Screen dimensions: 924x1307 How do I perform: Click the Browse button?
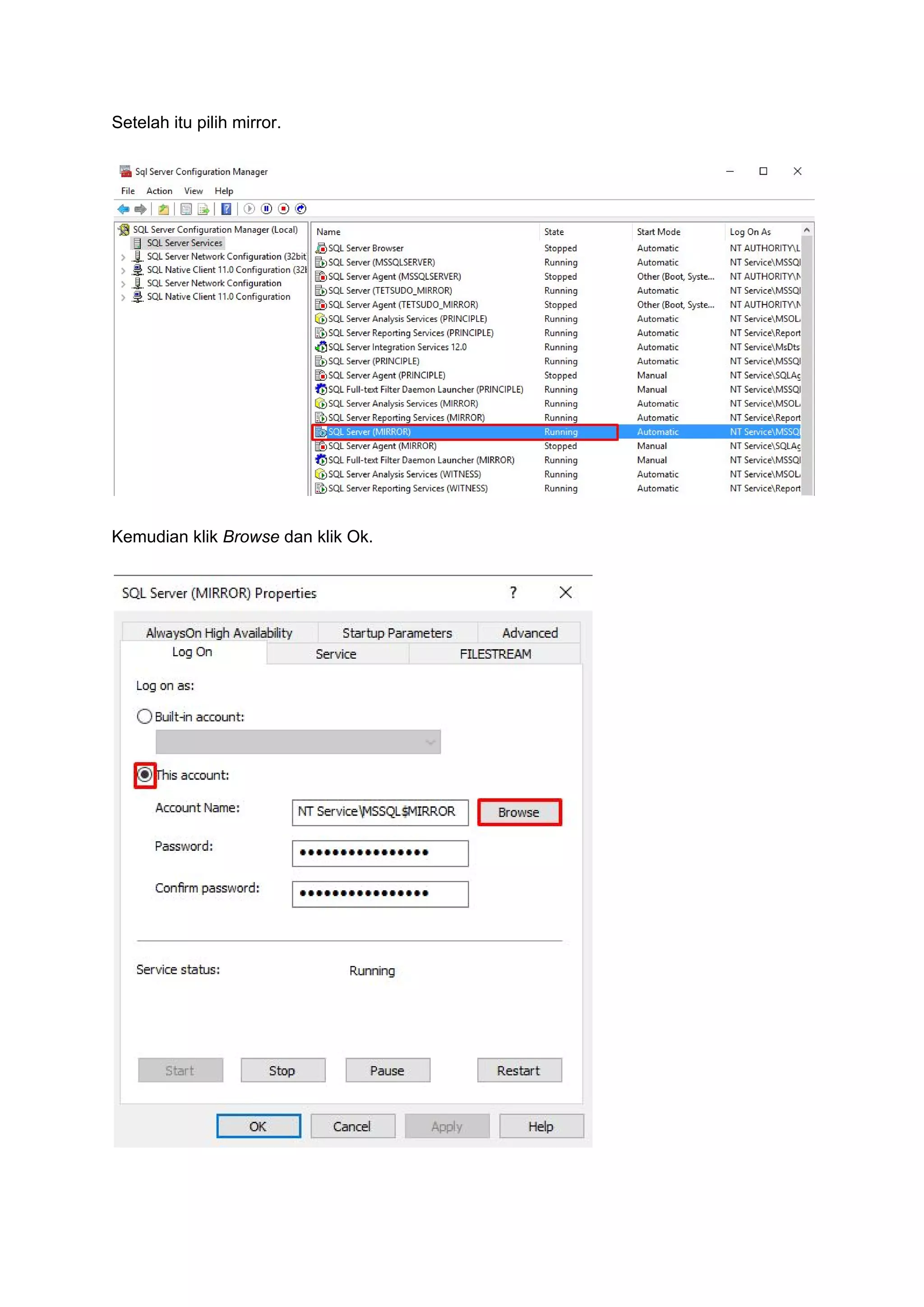point(519,812)
